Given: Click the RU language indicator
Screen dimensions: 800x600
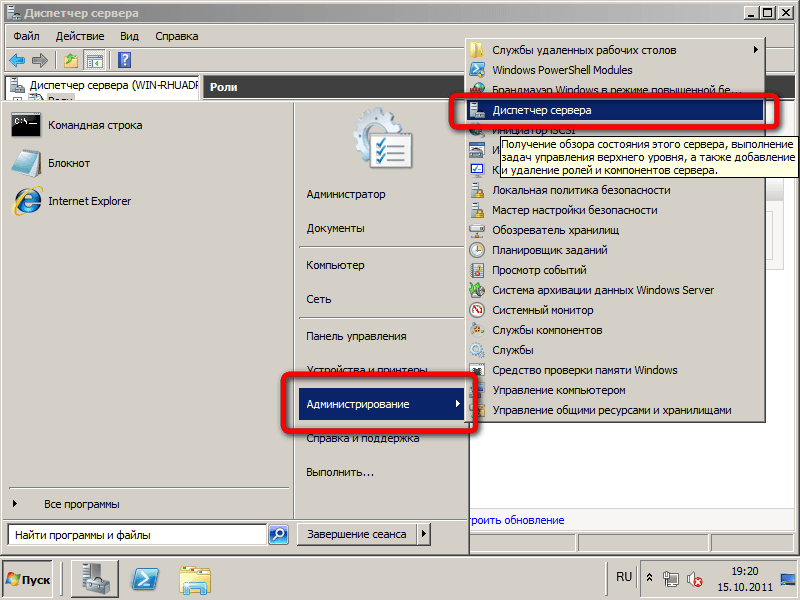Looking at the screenshot, I should [624, 577].
